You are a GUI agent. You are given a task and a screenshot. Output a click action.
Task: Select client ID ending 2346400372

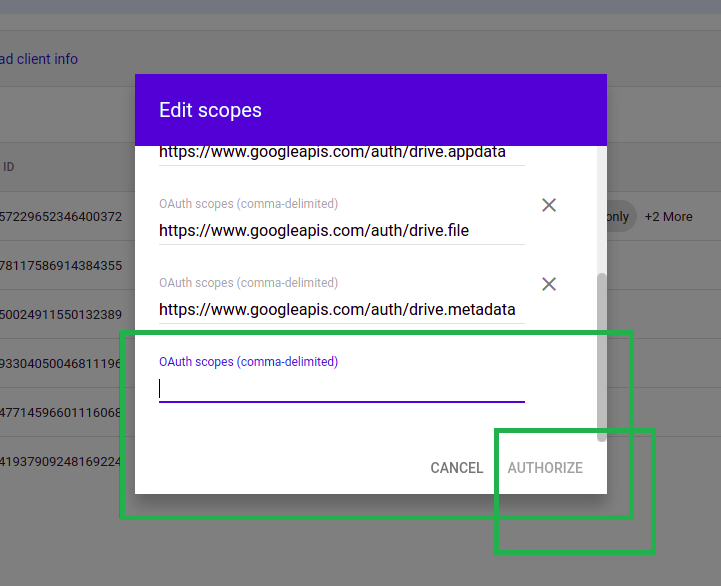[61, 217]
